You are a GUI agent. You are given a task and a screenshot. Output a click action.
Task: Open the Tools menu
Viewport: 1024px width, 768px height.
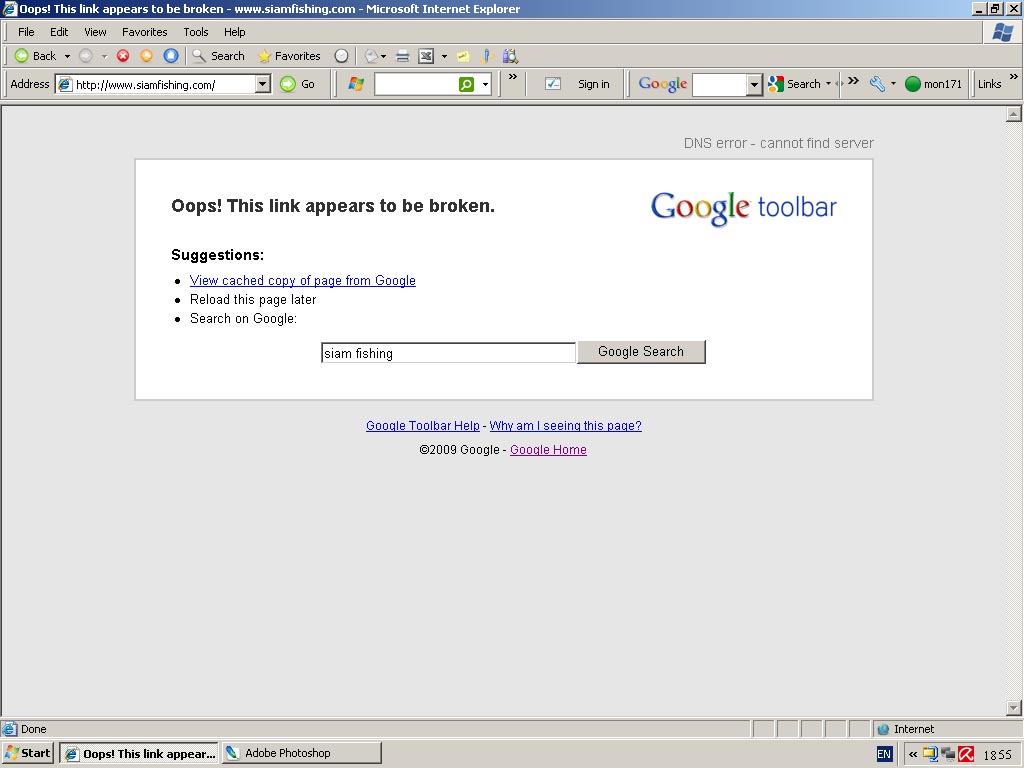click(195, 32)
